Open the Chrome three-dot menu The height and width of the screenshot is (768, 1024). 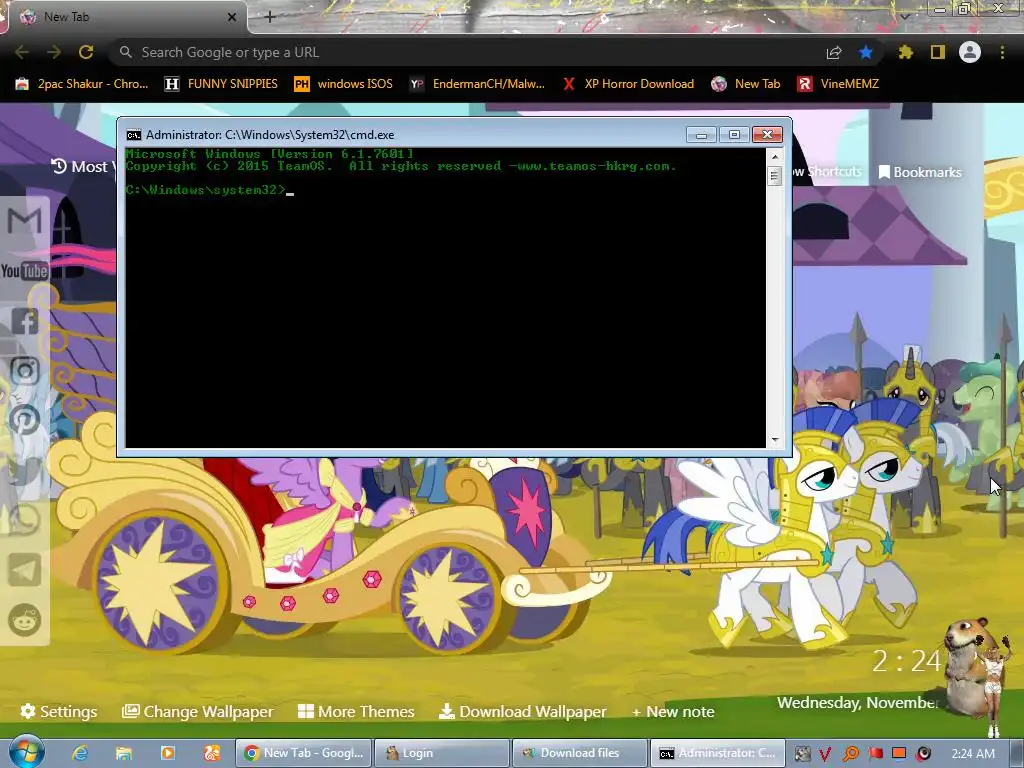(1002, 52)
